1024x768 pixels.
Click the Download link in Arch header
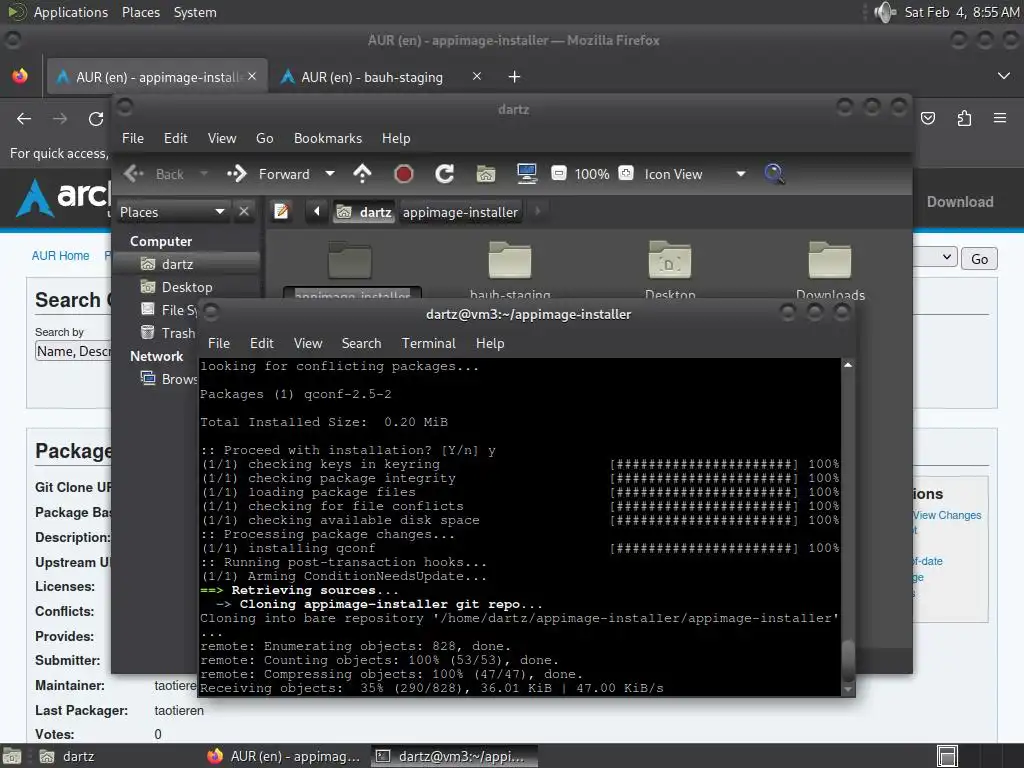pos(960,202)
